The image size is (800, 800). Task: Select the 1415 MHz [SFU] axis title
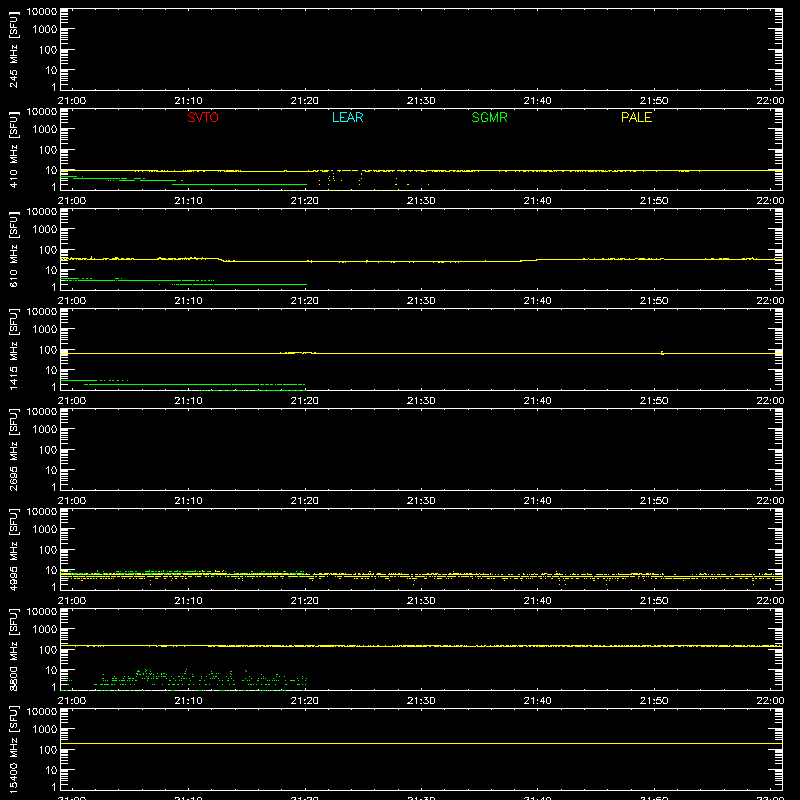tap(14, 349)
